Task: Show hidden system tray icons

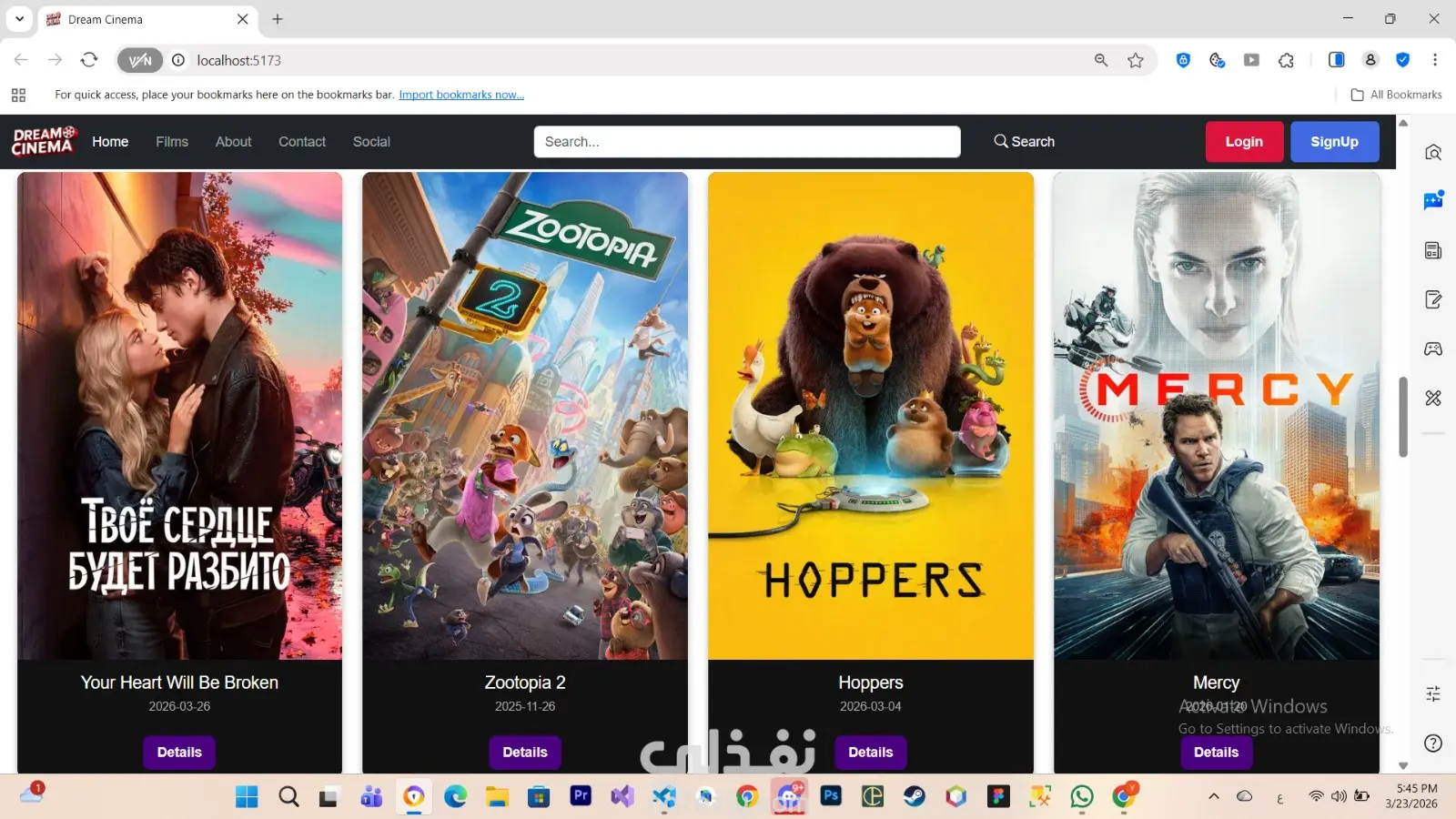Action: pyautogui.click(x=1214, y=796)
